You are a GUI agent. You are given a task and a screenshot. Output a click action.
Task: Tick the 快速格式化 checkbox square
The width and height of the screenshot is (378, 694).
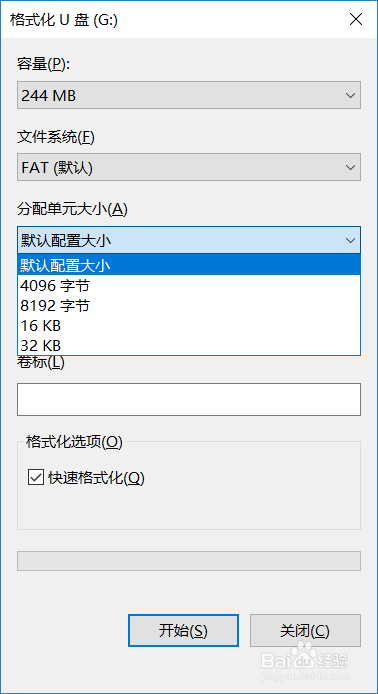pyautogui.click(x=36, y=478)
